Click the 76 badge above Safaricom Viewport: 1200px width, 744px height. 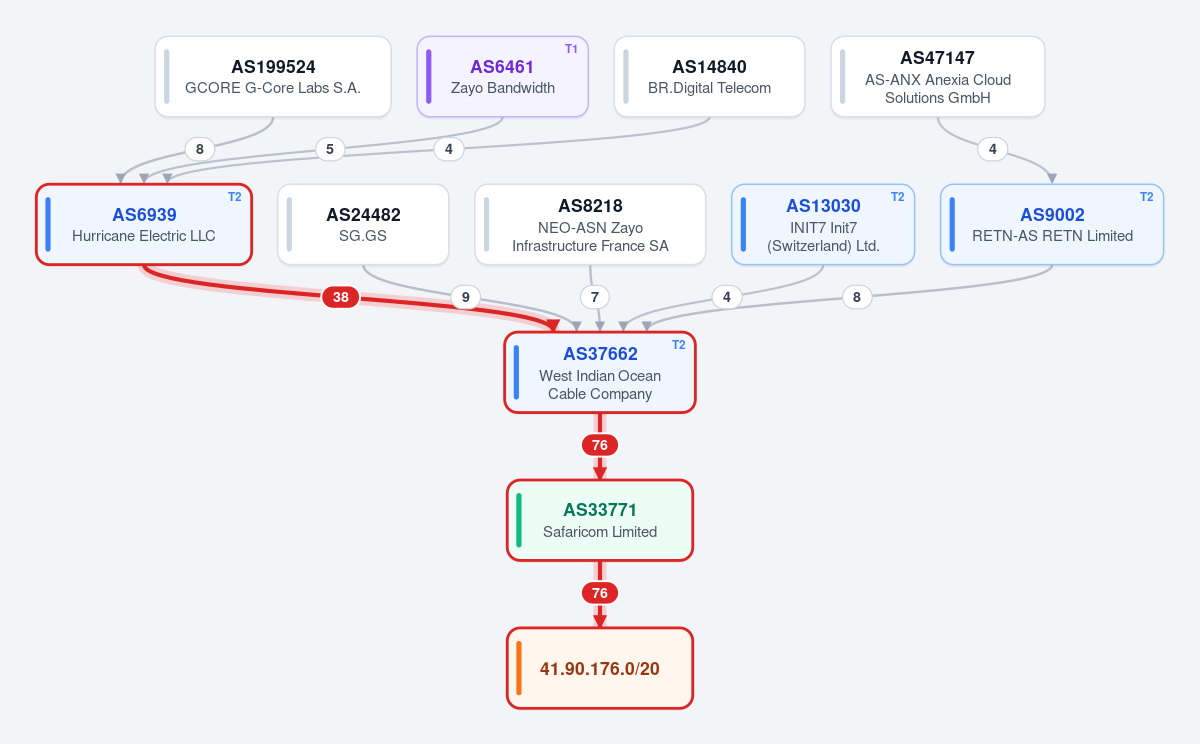coord(600,445)
